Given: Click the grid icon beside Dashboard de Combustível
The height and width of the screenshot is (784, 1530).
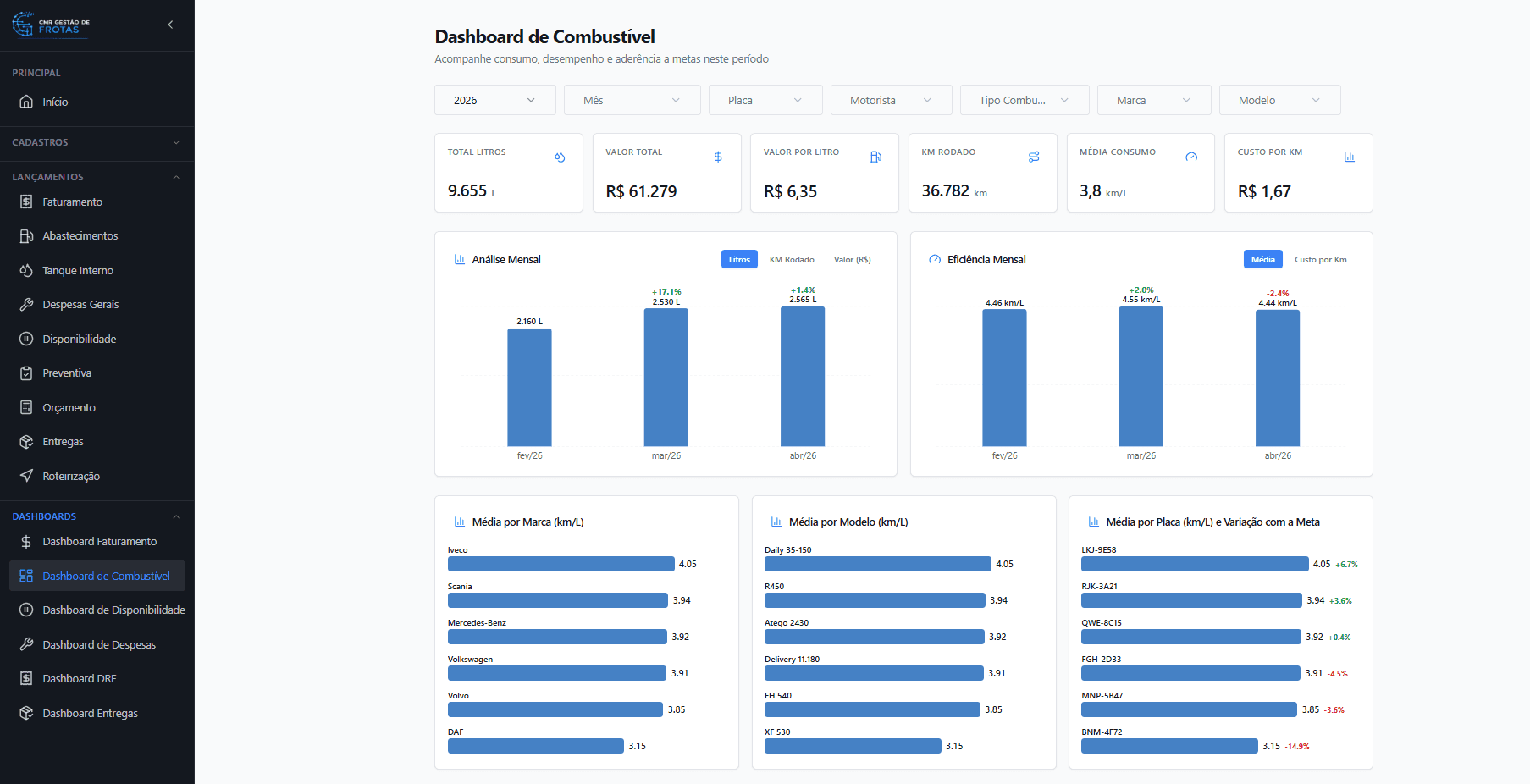Looking at the screenshot, I should coord(26,576).
